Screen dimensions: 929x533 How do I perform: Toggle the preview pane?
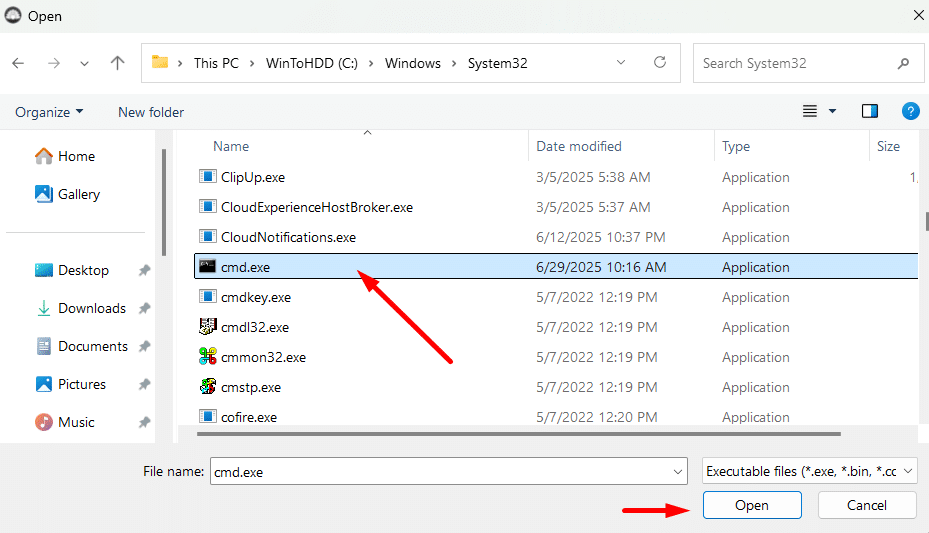point(870,111)
